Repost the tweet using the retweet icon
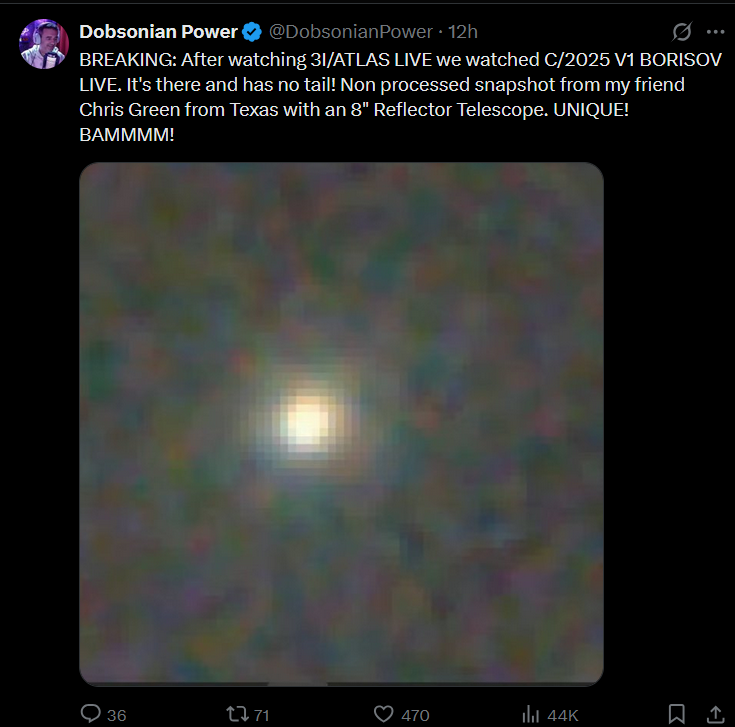 237,714
